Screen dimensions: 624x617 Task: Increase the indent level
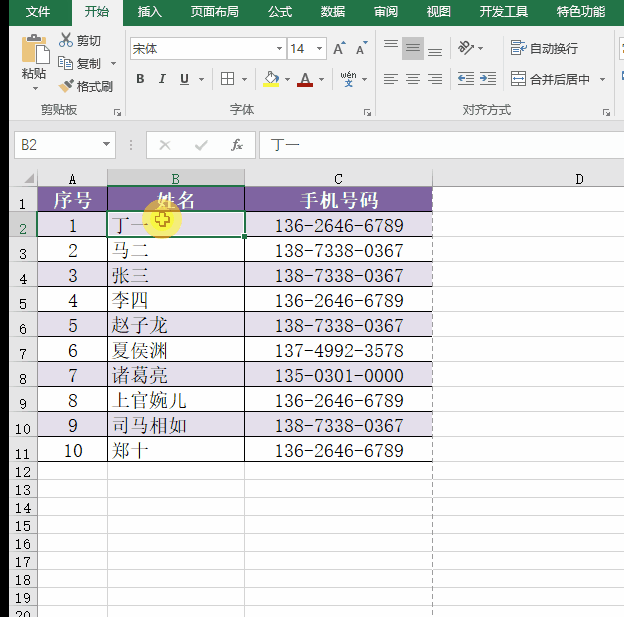tap(488, 79)
